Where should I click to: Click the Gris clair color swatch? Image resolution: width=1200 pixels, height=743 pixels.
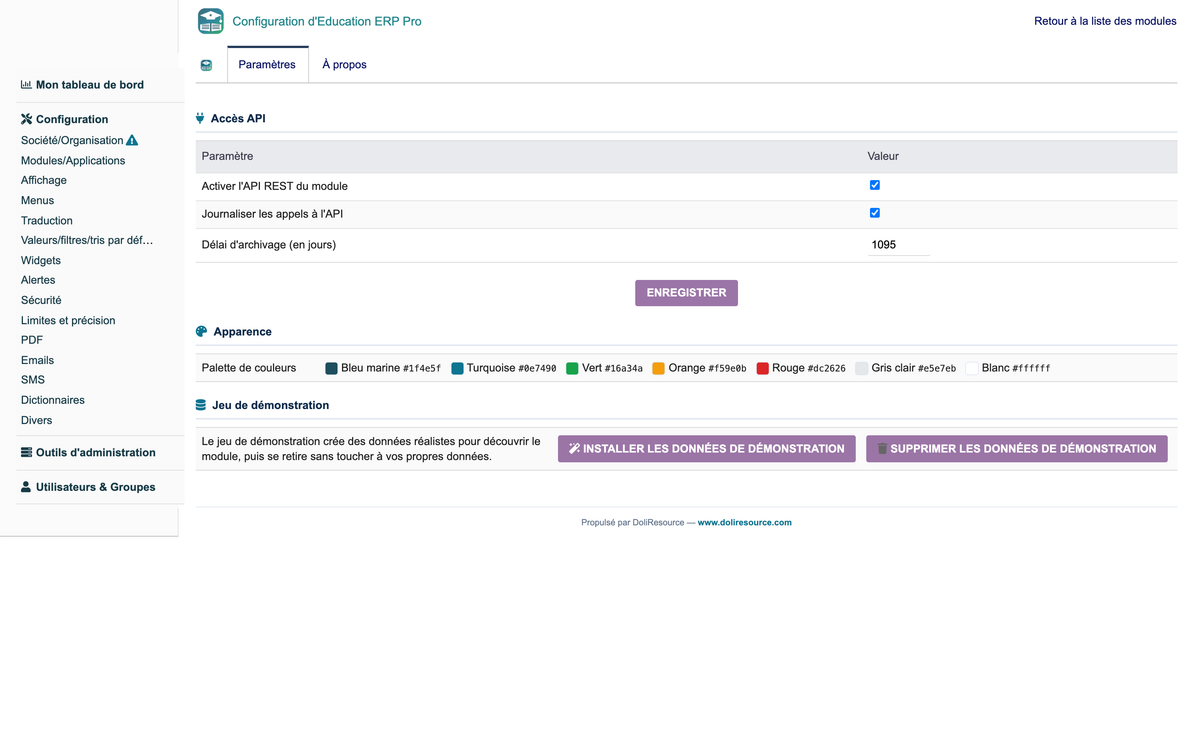click(862, 368)
